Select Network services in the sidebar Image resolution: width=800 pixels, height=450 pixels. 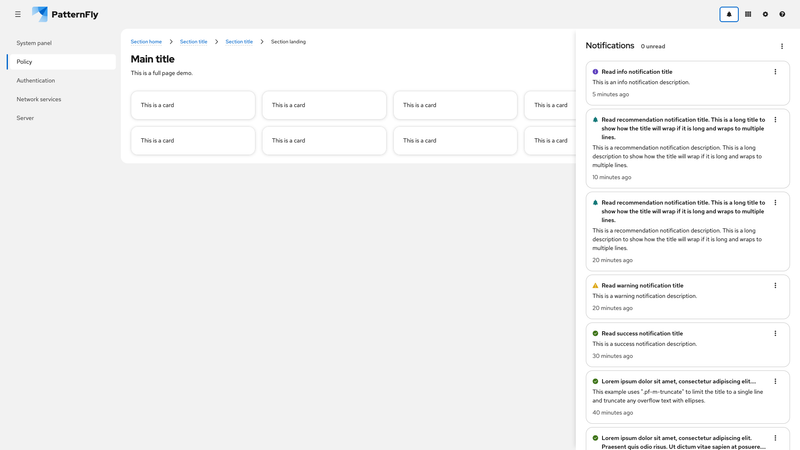click(61, 99)
